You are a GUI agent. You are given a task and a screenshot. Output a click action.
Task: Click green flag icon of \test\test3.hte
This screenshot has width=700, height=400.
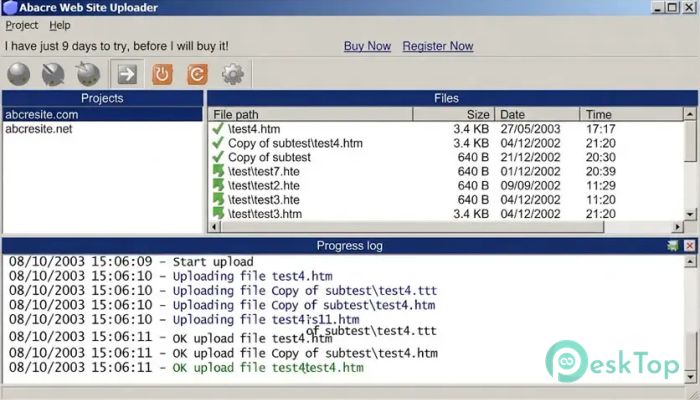point(218,199)
